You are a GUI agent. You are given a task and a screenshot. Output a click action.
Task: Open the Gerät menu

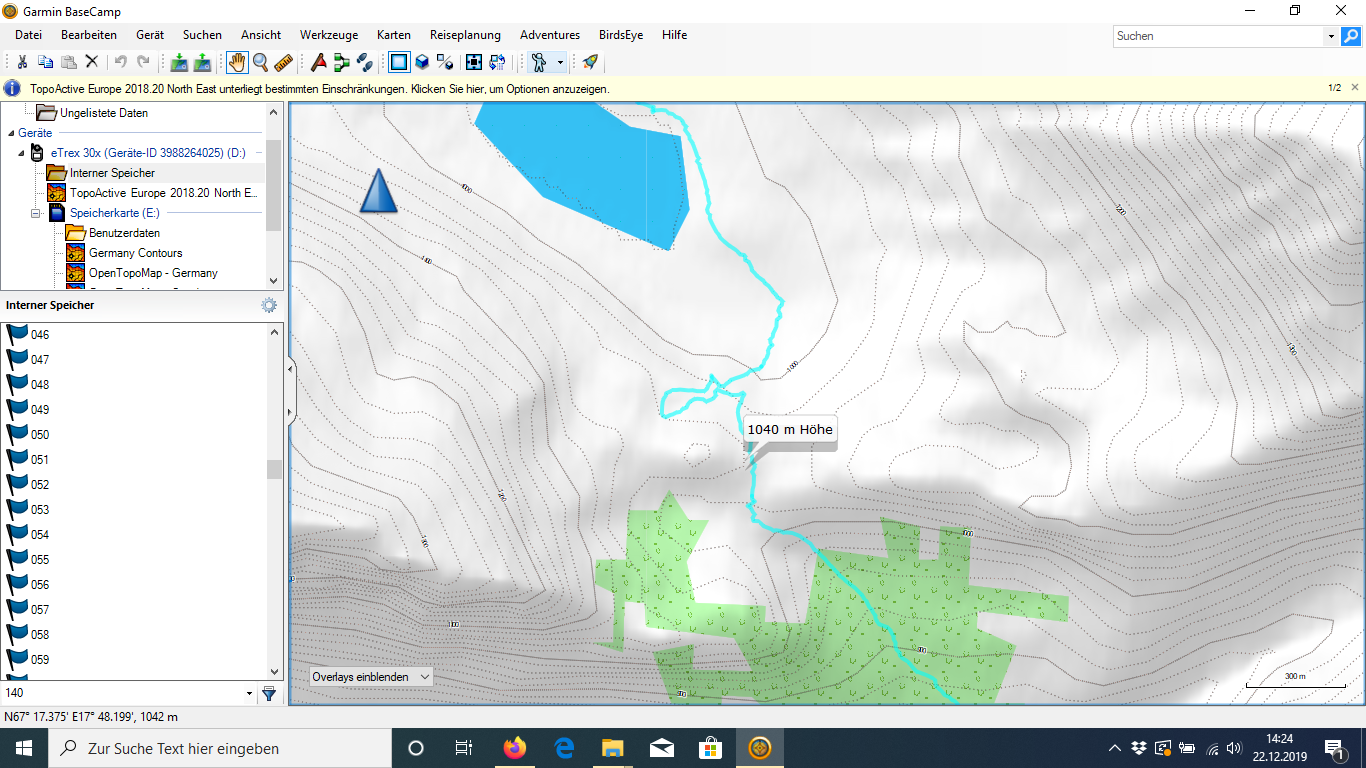click(x=150, y=35)
